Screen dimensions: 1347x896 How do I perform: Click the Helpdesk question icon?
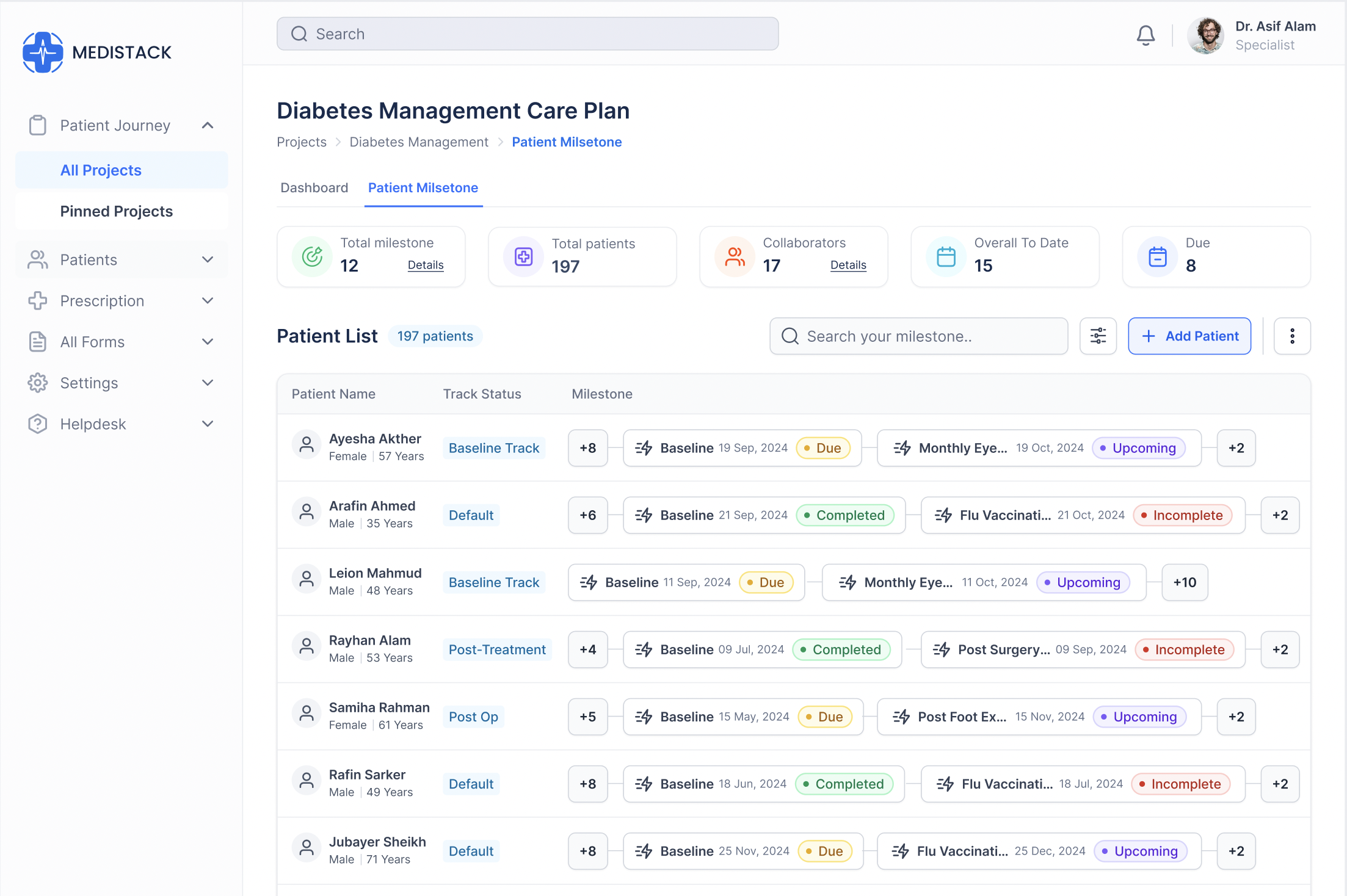click(x=37, y=424)
